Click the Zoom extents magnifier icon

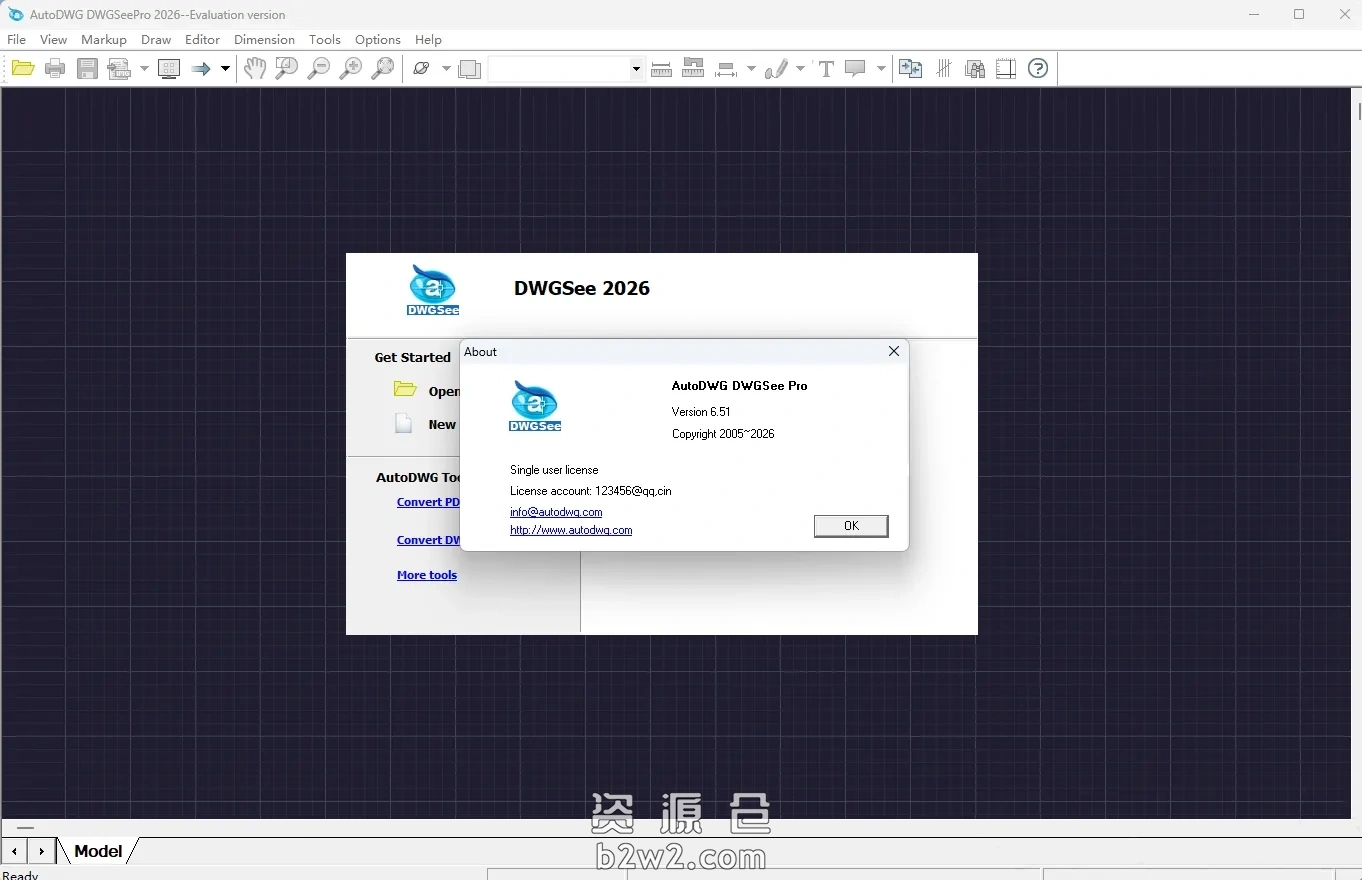pos(383,69)
